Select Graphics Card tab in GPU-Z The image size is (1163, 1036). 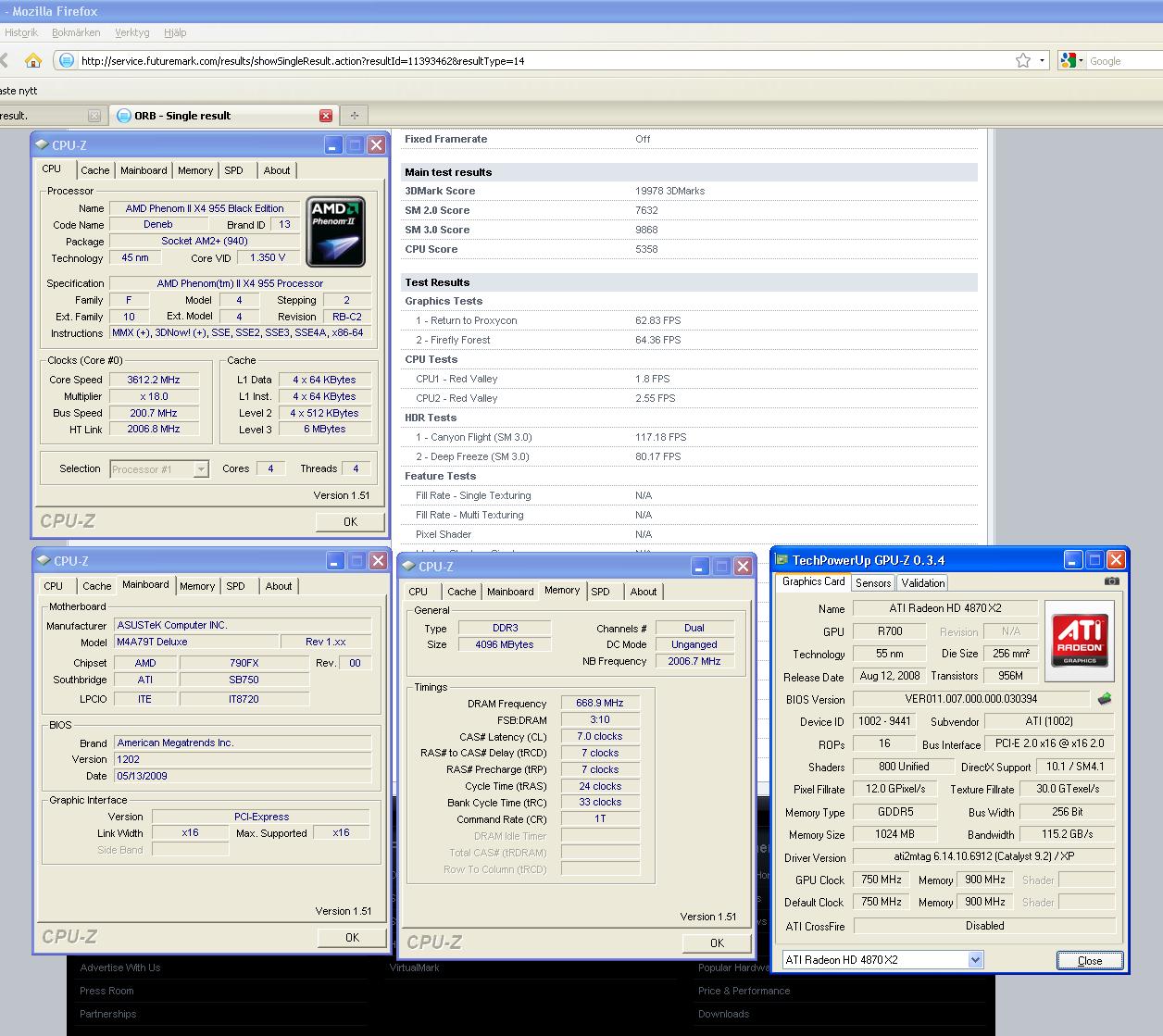pyautogui.click(x=813, y=581)
